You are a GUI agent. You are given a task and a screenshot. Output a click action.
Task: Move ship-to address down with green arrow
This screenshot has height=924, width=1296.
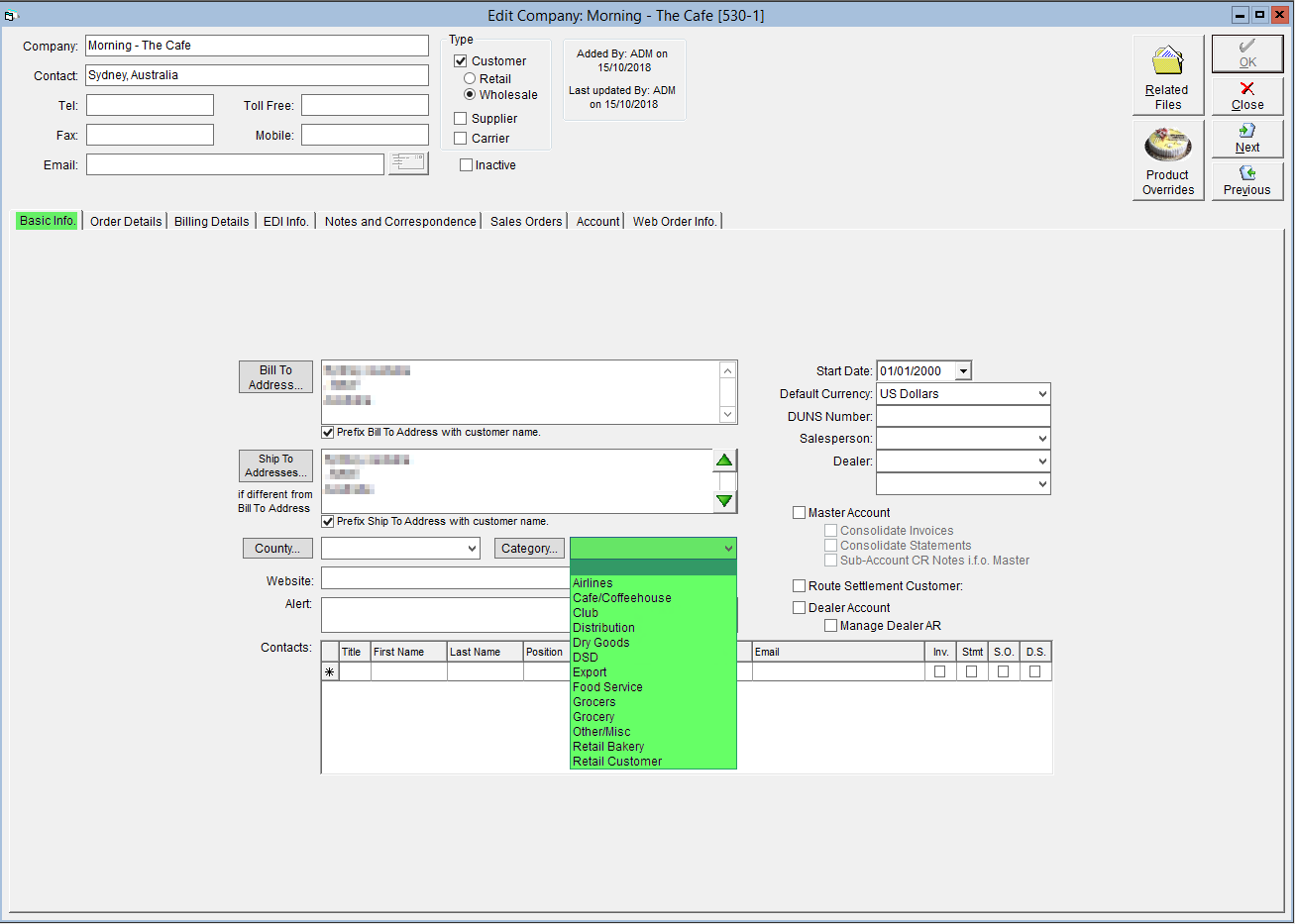[x=725, y=501]
